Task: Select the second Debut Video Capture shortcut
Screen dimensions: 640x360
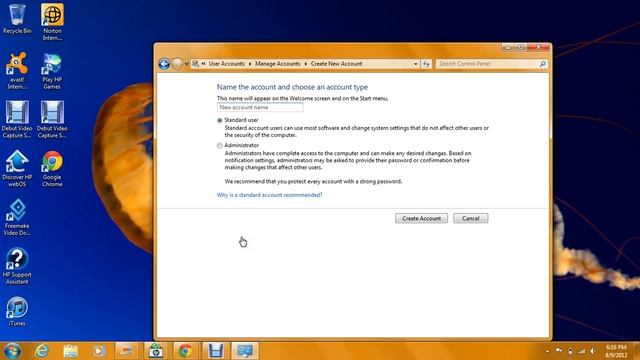Action: point(52,119)
